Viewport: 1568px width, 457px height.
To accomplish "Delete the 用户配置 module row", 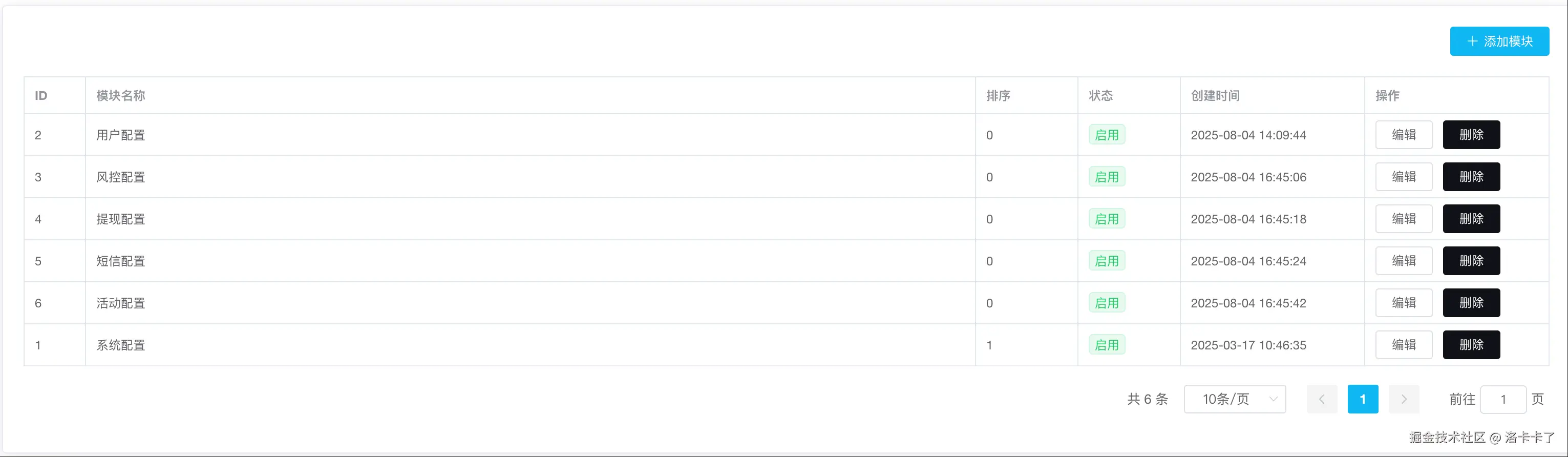I will pos(1471,135).
